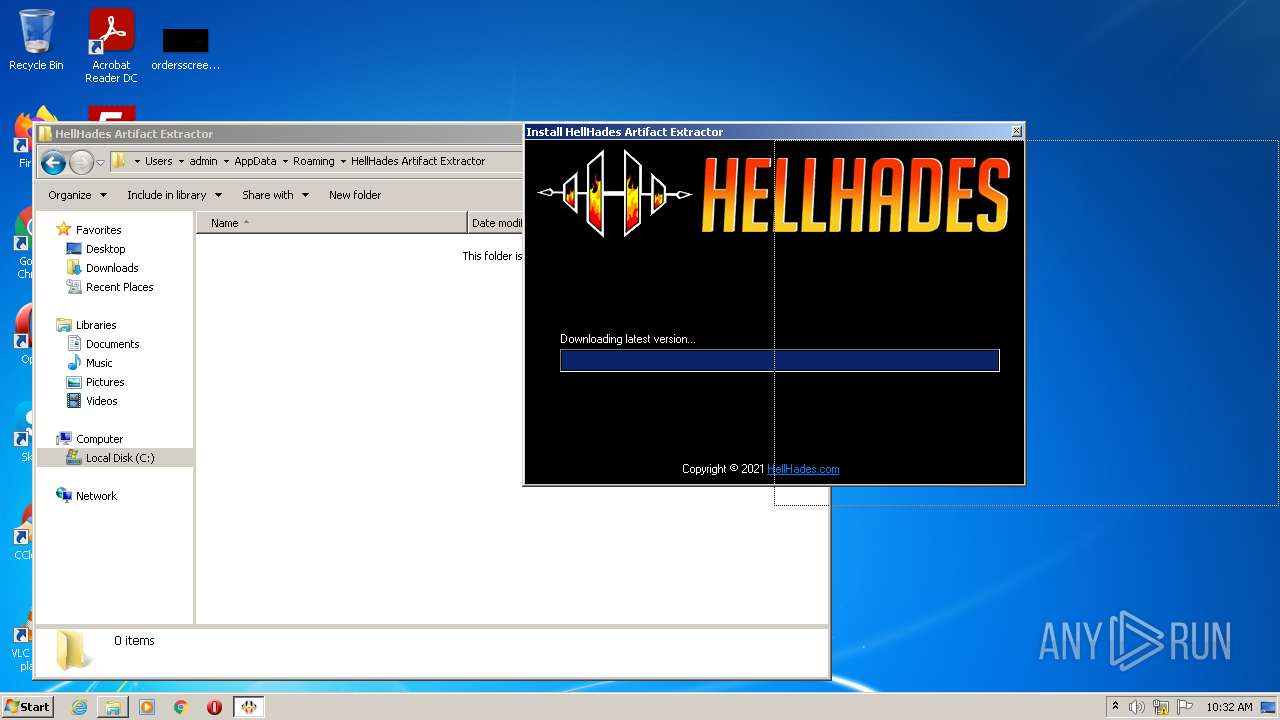The width and height of the screenshot is (1280, 720).
Task: Switch to HellHades installer taskbar button
Action: tap(249, 707)
